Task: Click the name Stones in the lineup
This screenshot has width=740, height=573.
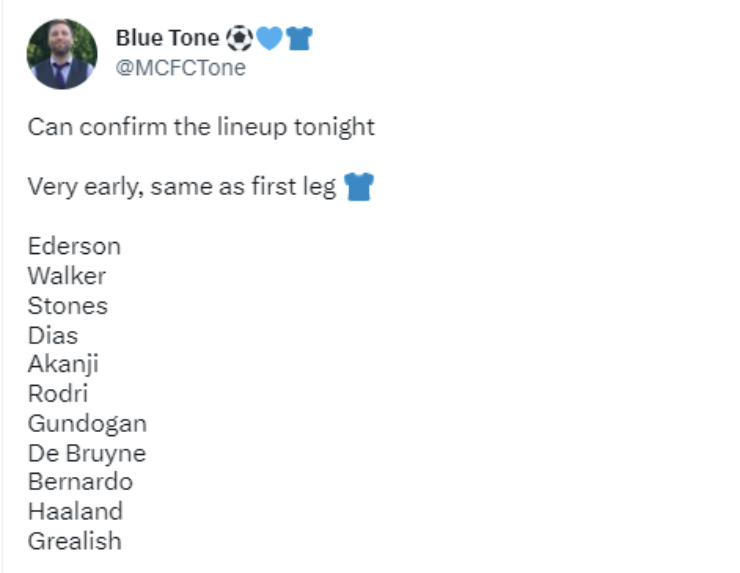Action: coord(67,305)
